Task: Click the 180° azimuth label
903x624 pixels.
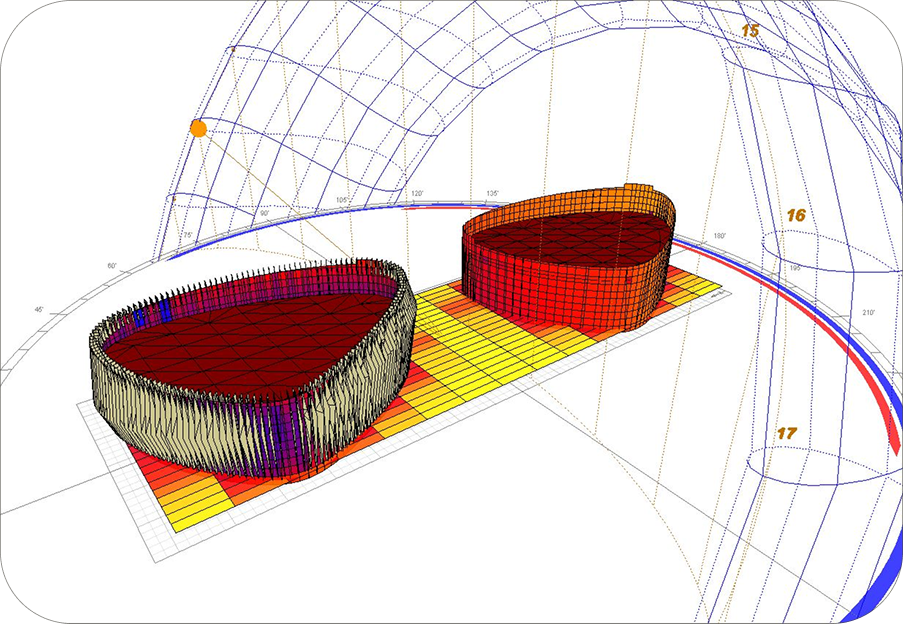Action: coord(719,236)
